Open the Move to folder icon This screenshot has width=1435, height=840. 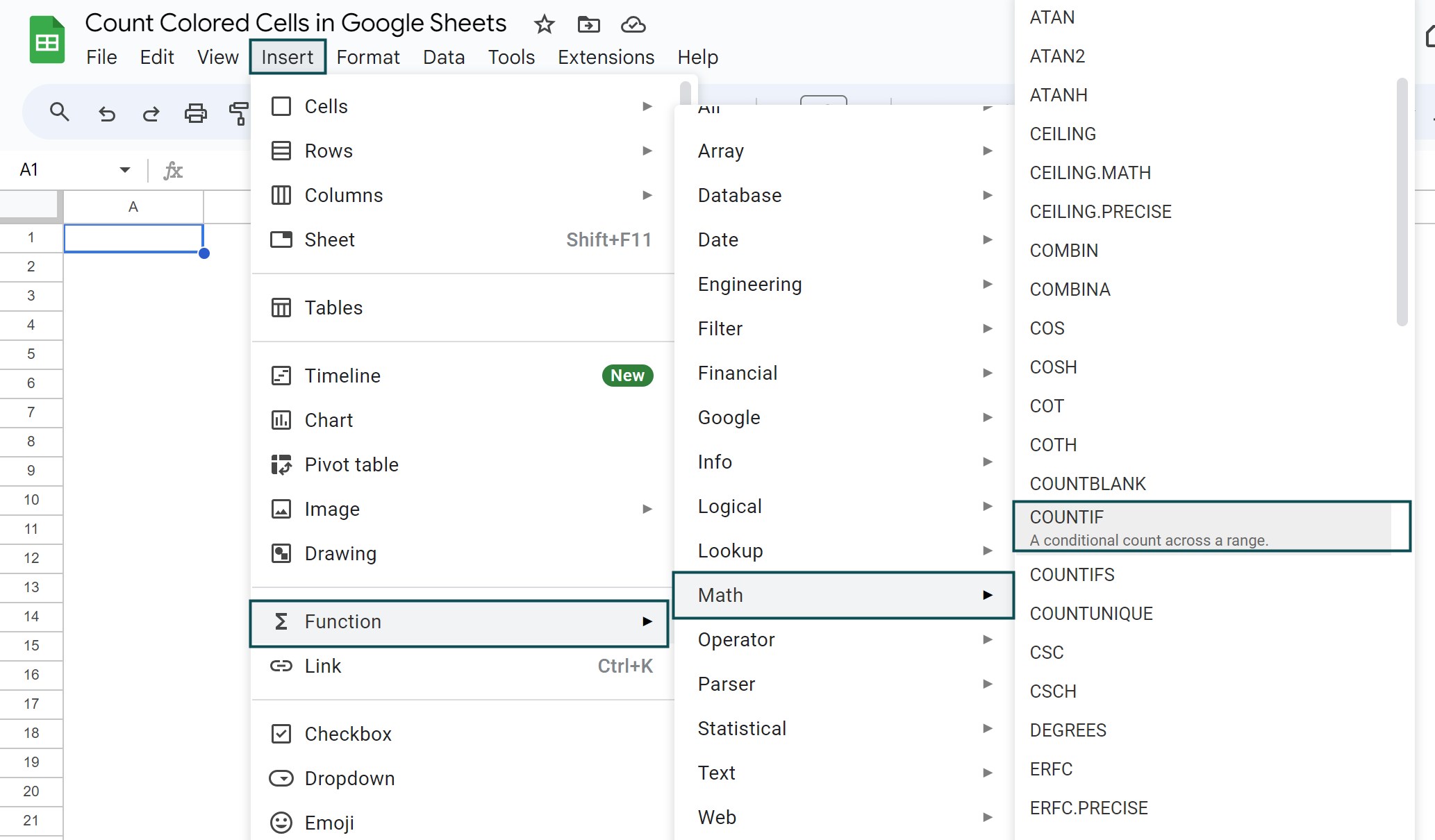point(588,25)
